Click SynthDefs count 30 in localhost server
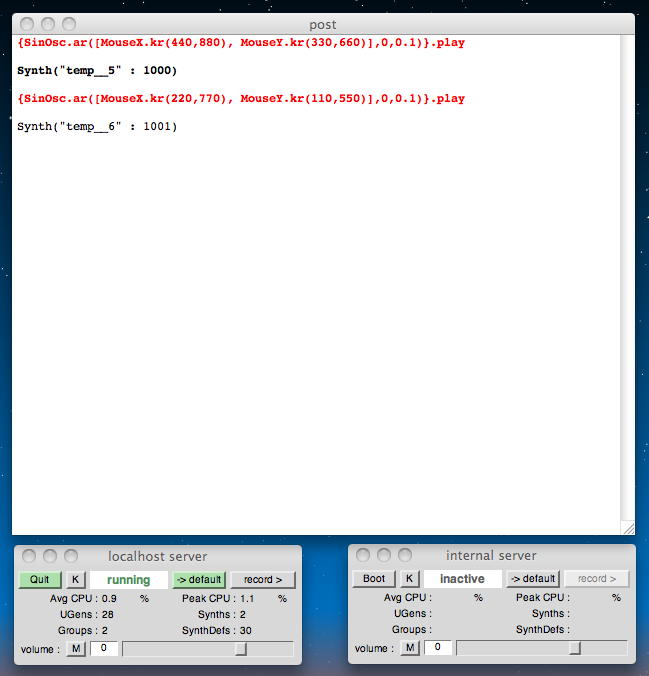Image resolution: width=649 pixels, height=676 pixels. (x=246, y=630)
